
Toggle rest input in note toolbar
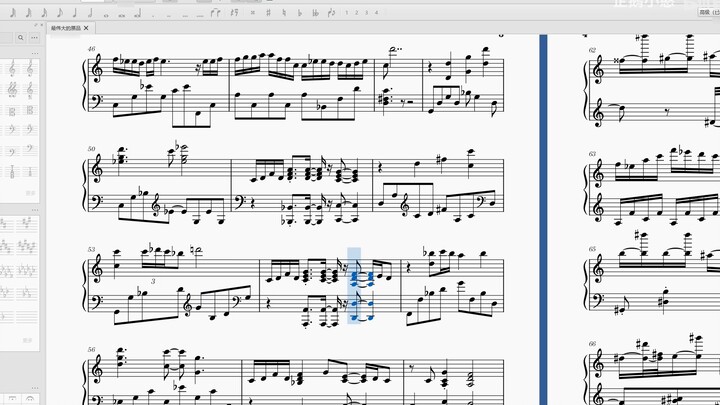coord(235,13)
